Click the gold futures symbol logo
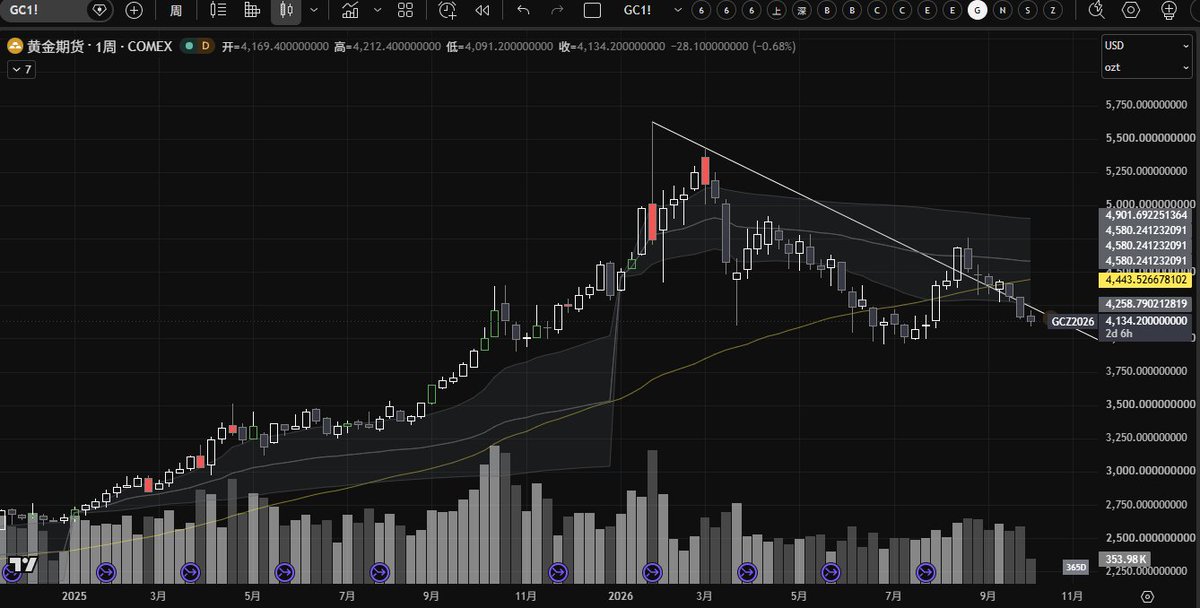Viewport: 1200px width, 608px height. [x=15, y=46]
